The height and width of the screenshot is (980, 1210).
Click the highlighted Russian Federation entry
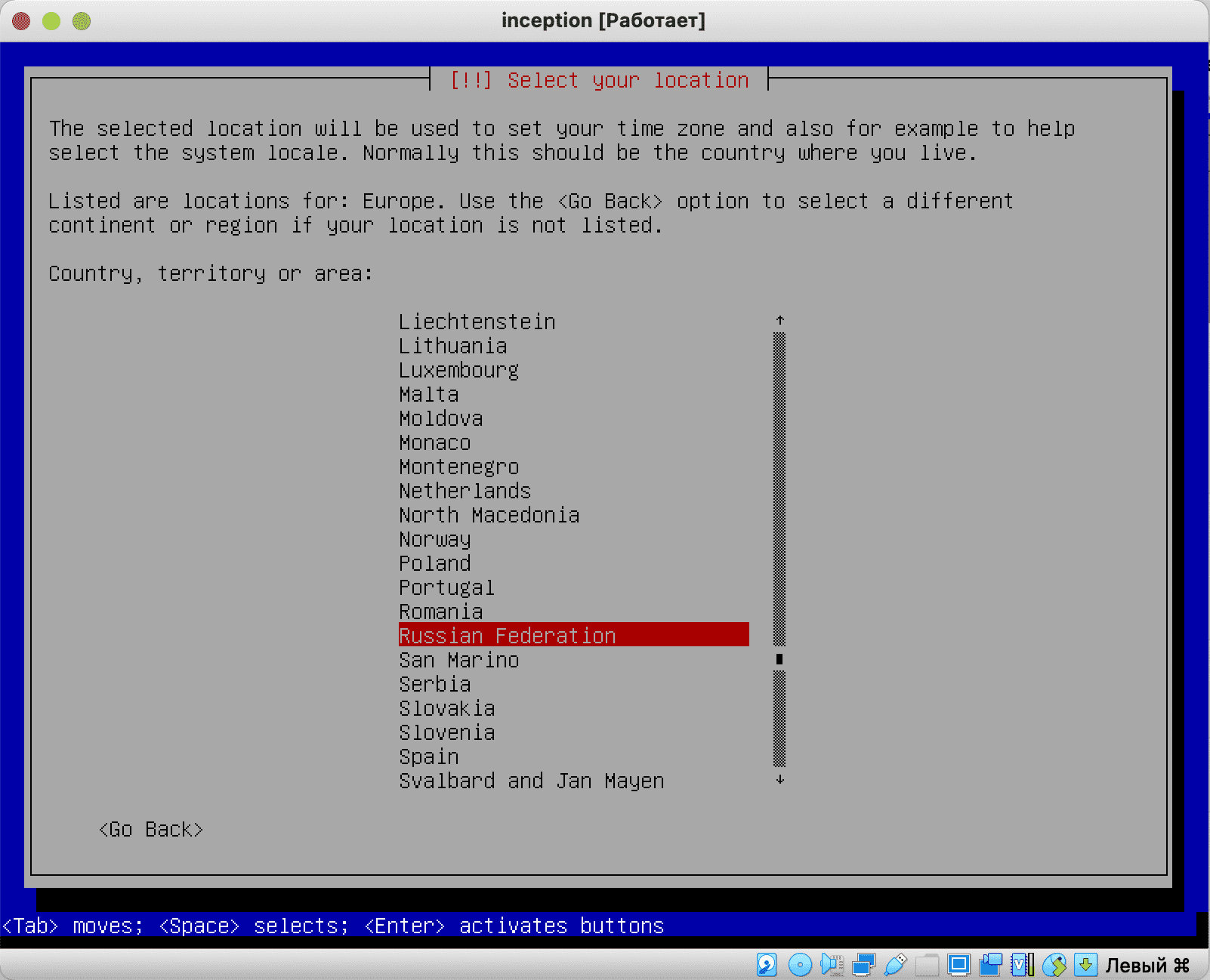574,635
